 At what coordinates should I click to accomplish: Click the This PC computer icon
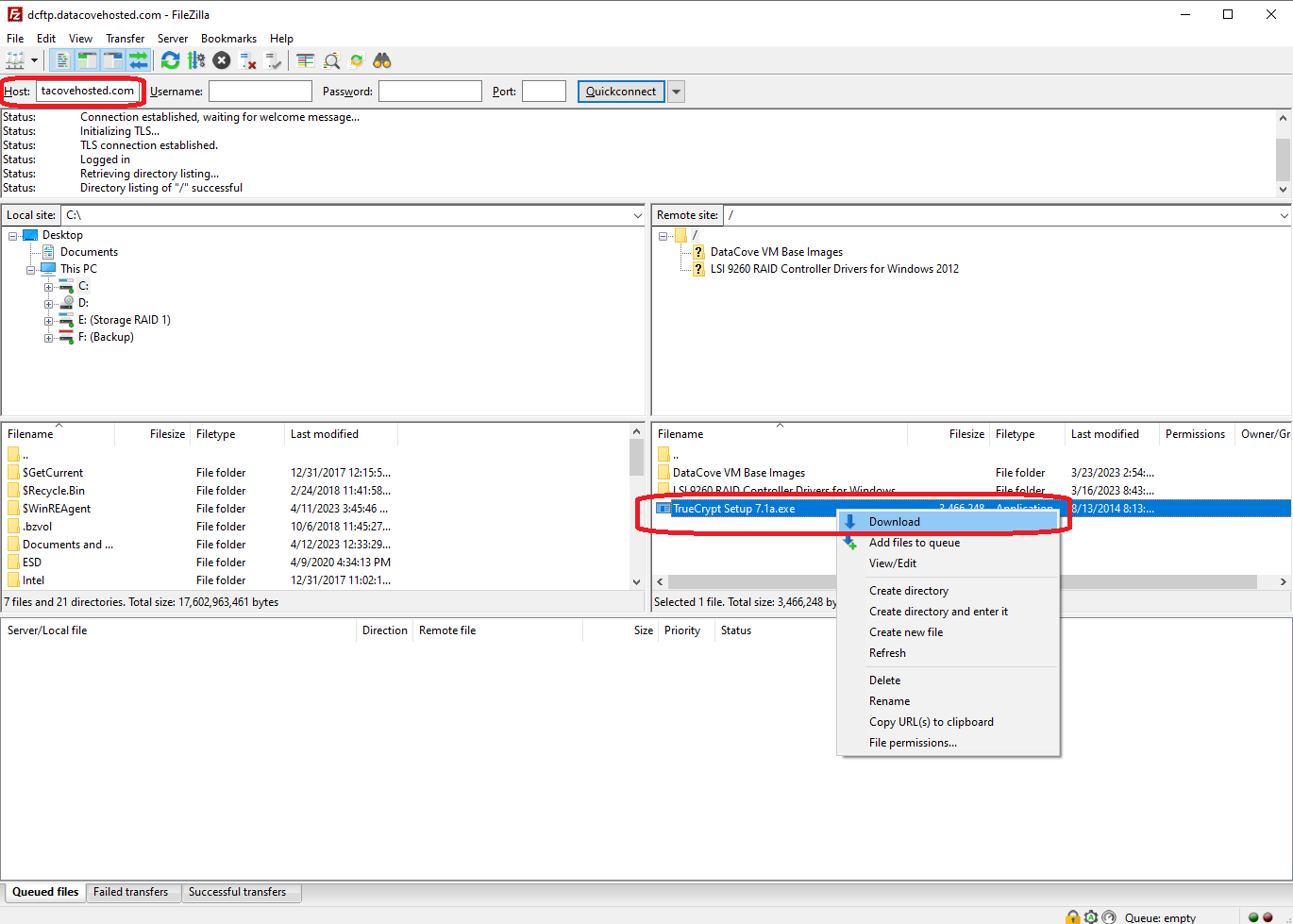click(x=48, y=269)
